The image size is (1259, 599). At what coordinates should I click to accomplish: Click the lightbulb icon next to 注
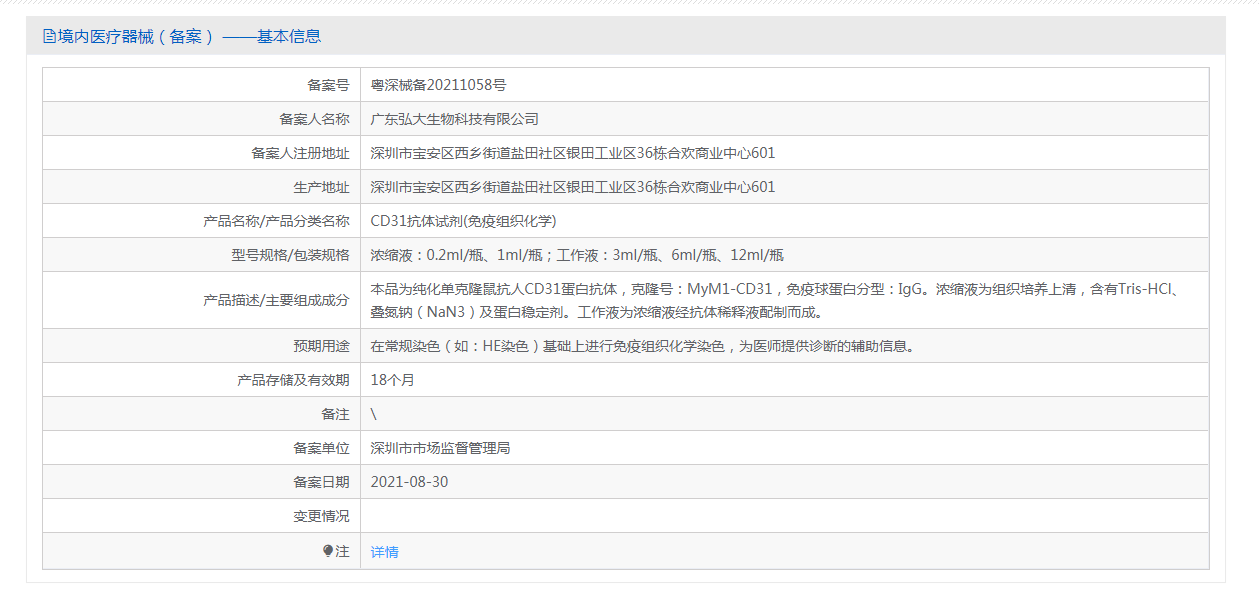328,551
